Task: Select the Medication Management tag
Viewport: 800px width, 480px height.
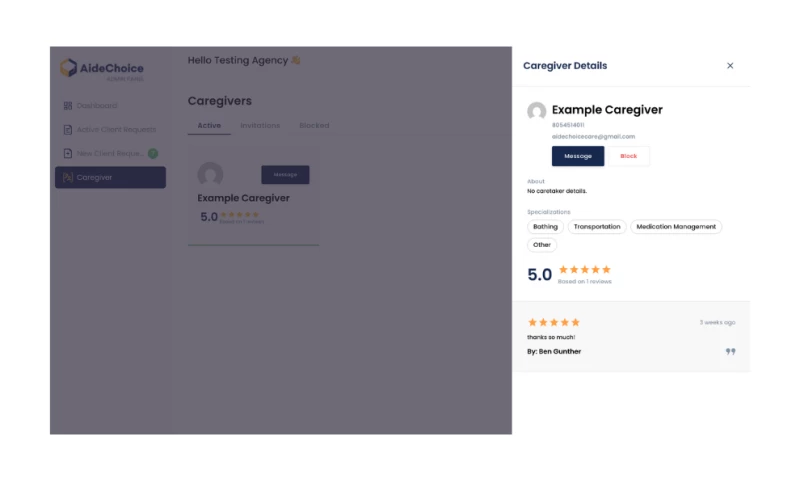Action: tap(676, 227)
